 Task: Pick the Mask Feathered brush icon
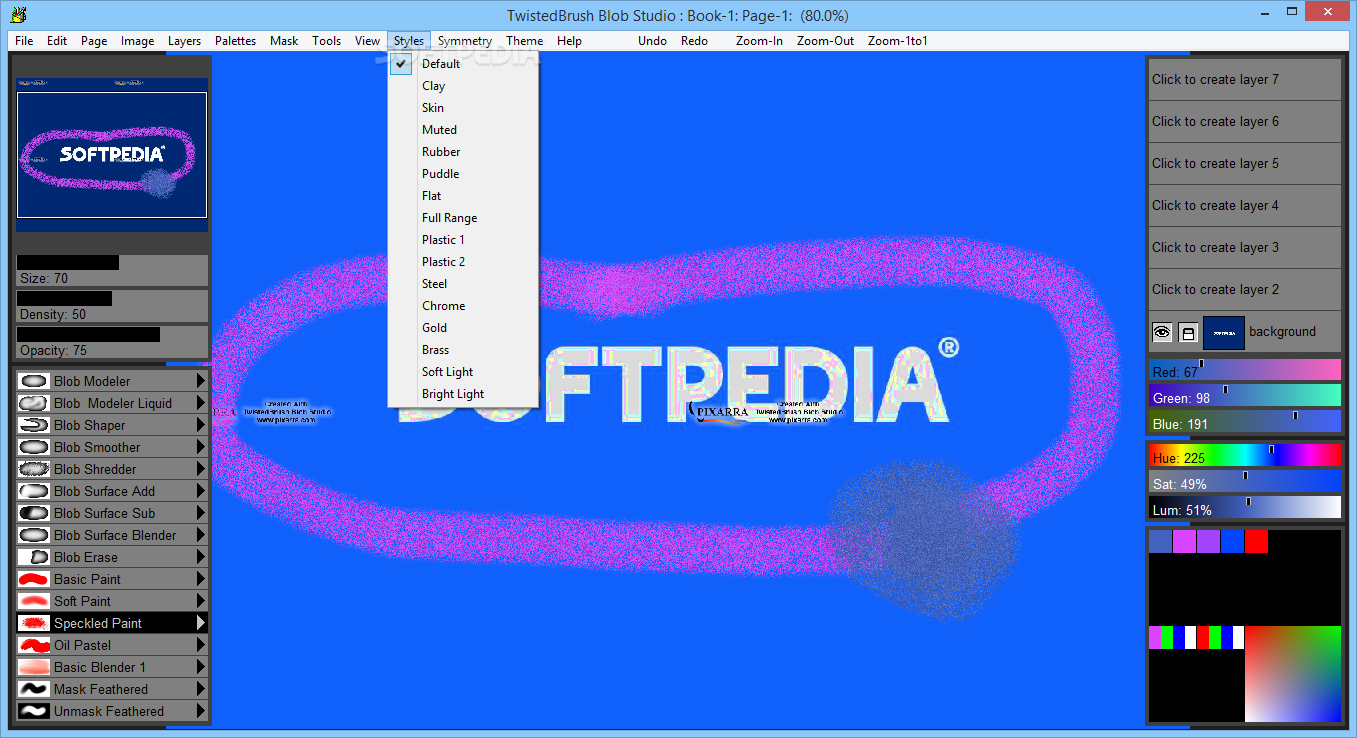[34, 689]
